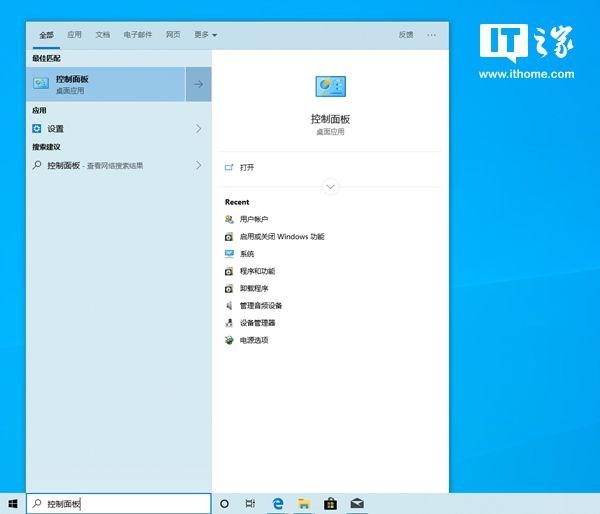
Task: Click the 电源选项 icon in Recent
Action: [x=229, y=340]
